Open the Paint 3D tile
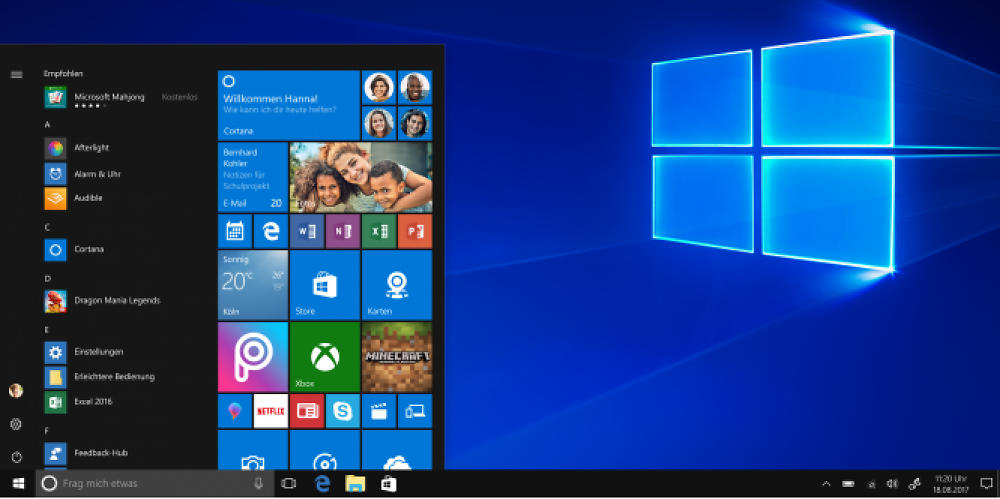Image resolution: width=1000 pixels, height=499 pixels. [x=235, y=411]
